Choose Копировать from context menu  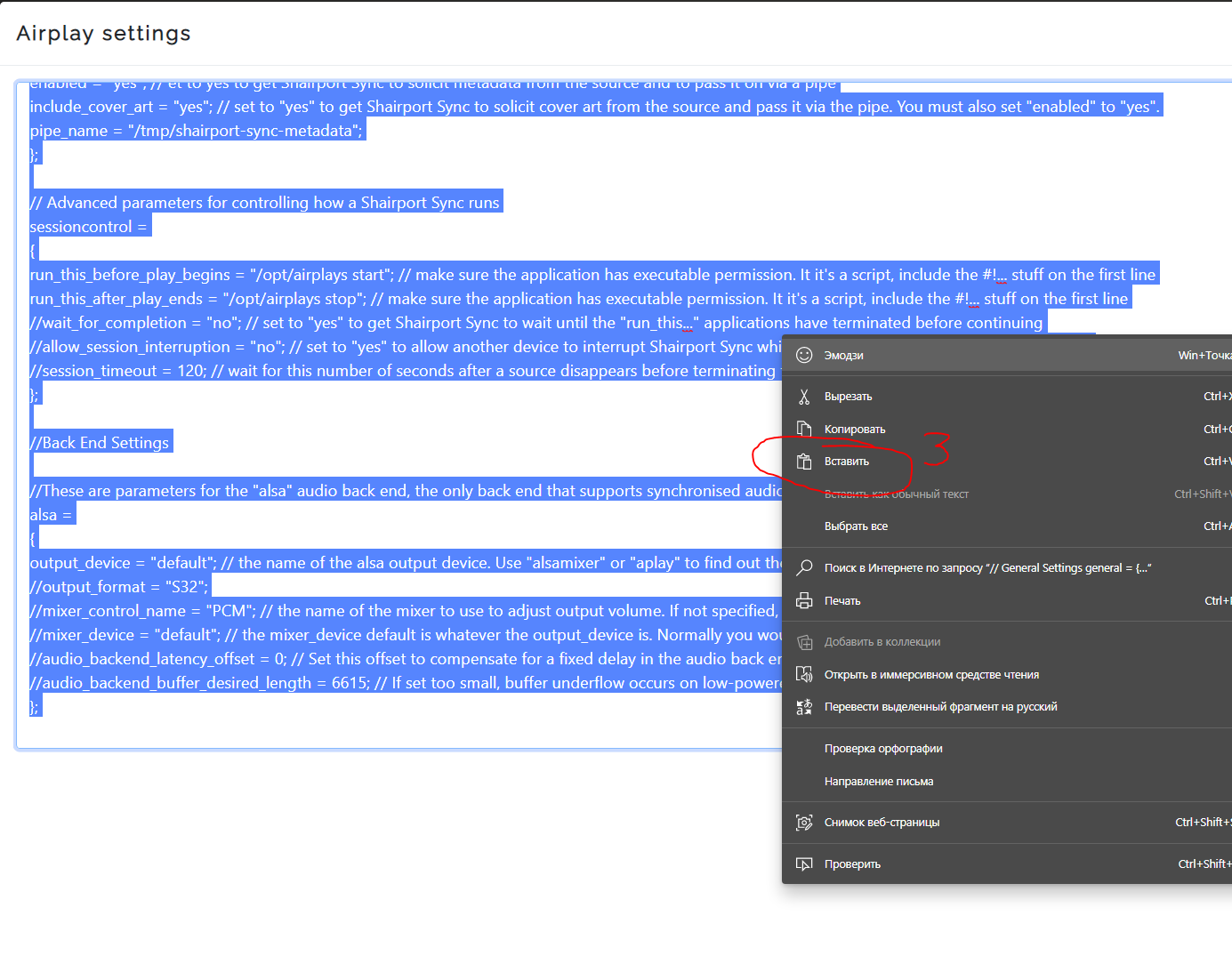click(x=1007, y=429)
